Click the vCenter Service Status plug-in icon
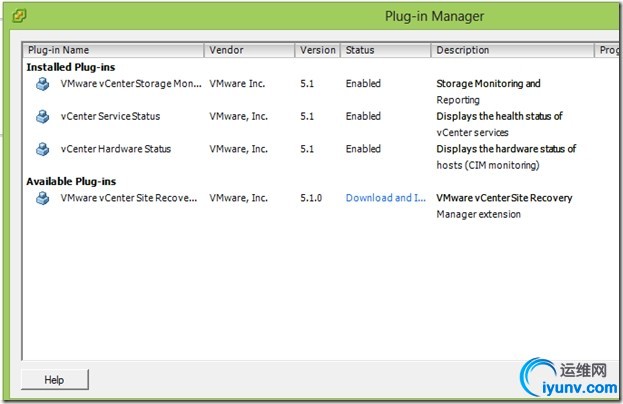This screenshot has height=404, width=623. coord(42,117)
